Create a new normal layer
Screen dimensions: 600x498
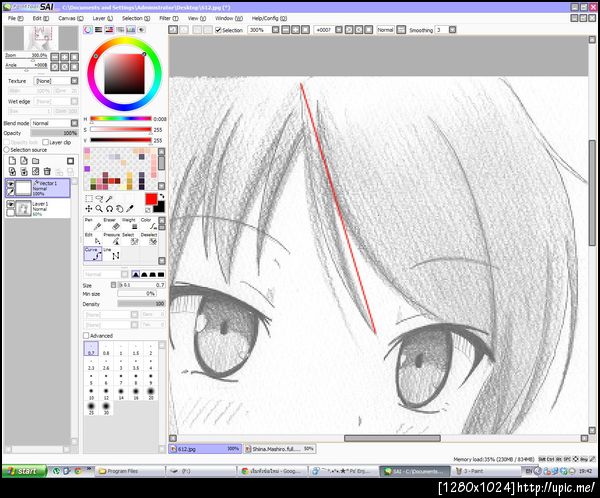[12, 161]
